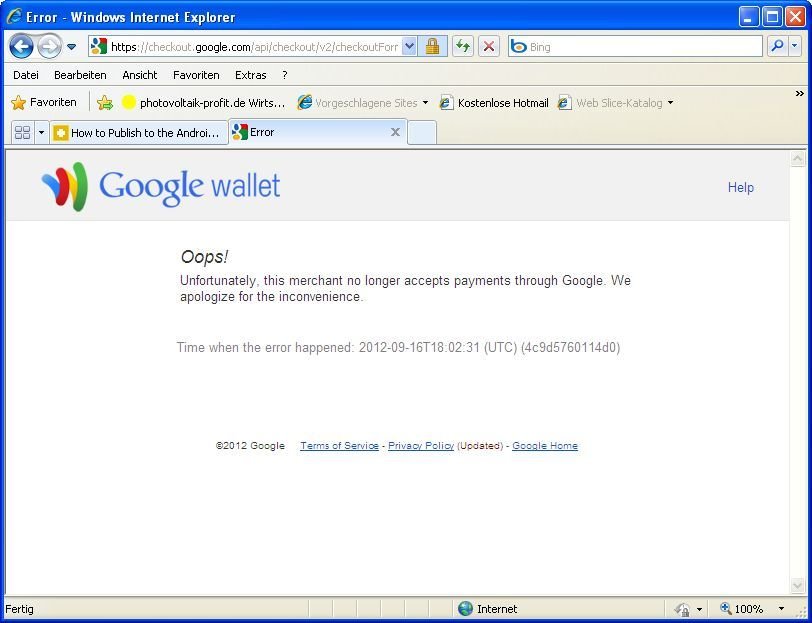Go back with the blue Back arrow

21,47
